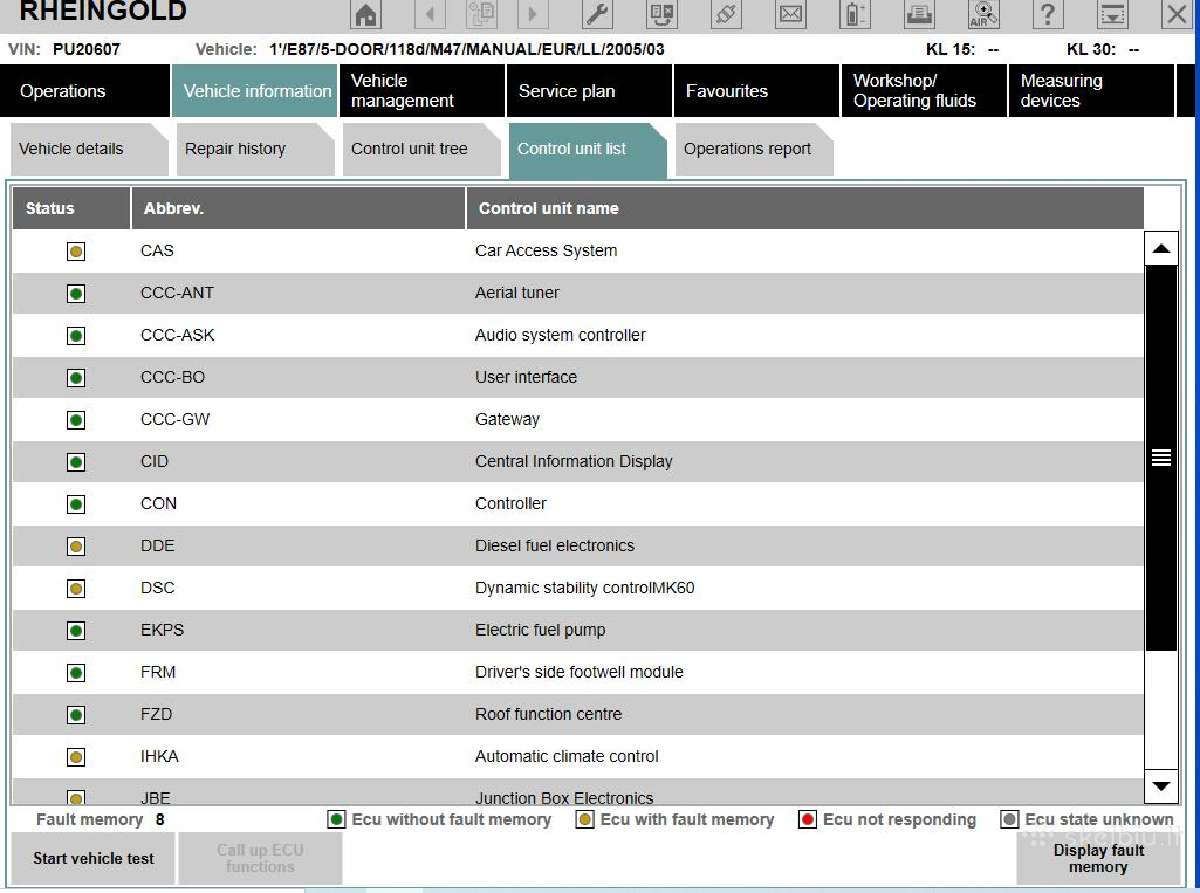Image resolution: width=1200 pixels, height=893 pixels.
Task: Click the CCC-ANT status indicator icon
Action: point(76,294)
